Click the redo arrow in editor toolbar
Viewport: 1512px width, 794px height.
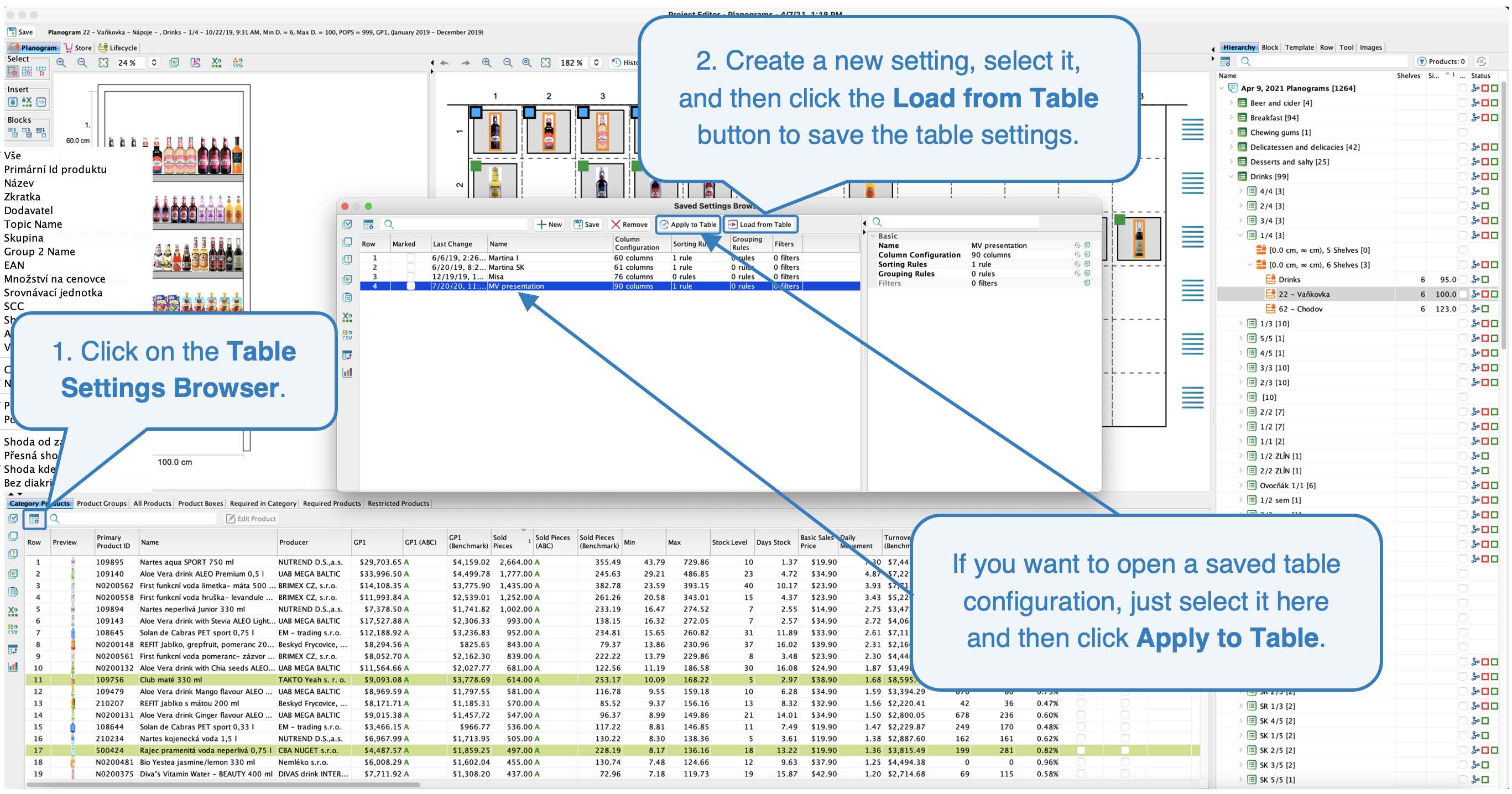pyautogui.click(x=466, y=62)
